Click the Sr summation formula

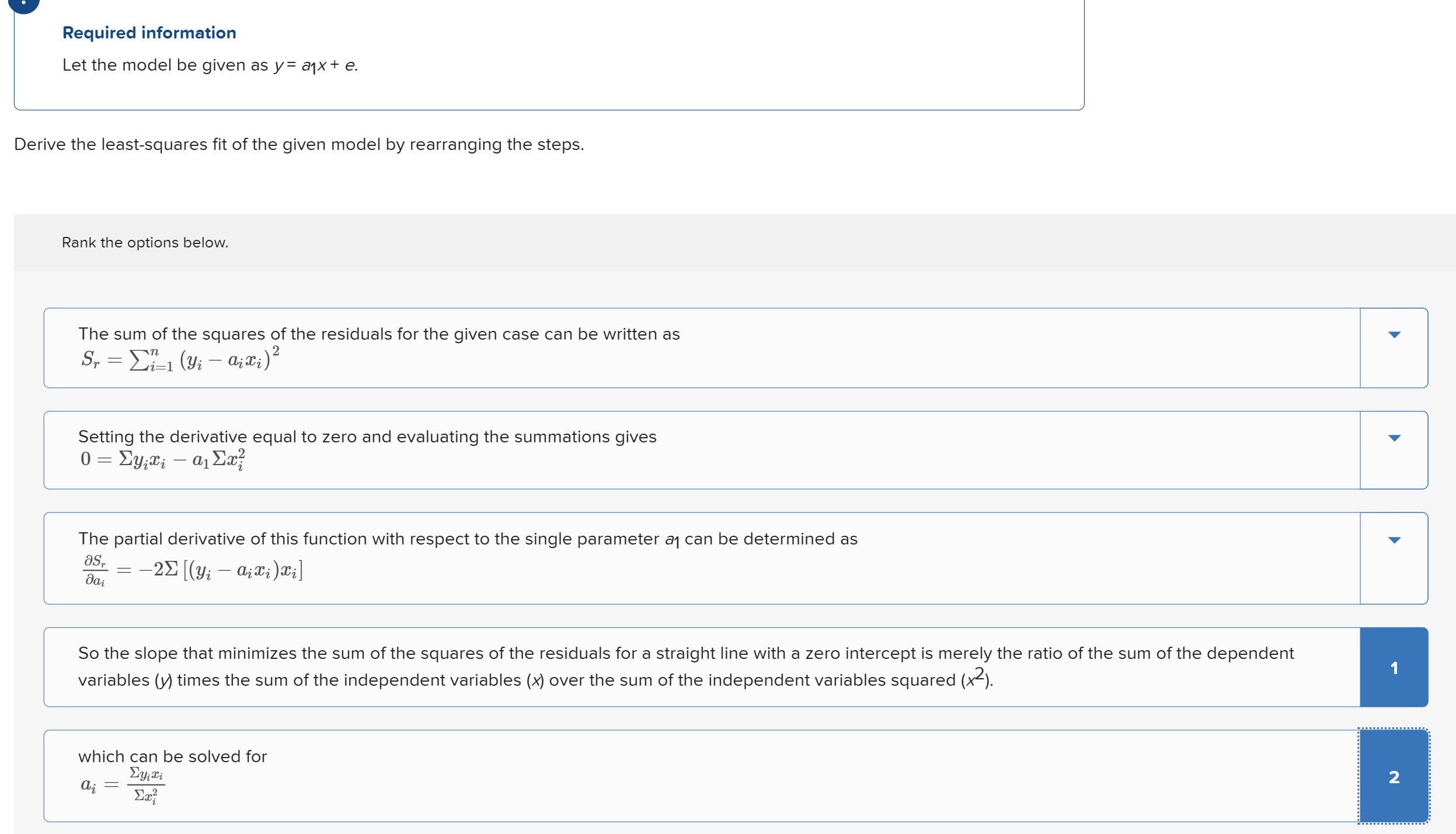(180, 360)
